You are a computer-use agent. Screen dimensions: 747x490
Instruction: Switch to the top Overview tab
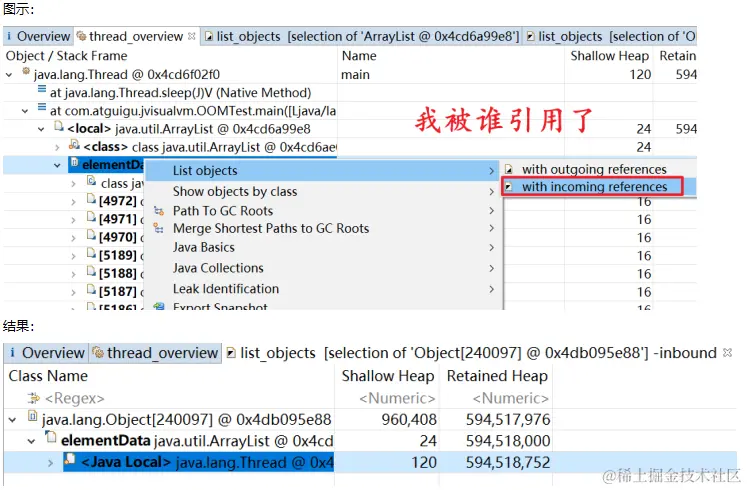pos(38,36)
